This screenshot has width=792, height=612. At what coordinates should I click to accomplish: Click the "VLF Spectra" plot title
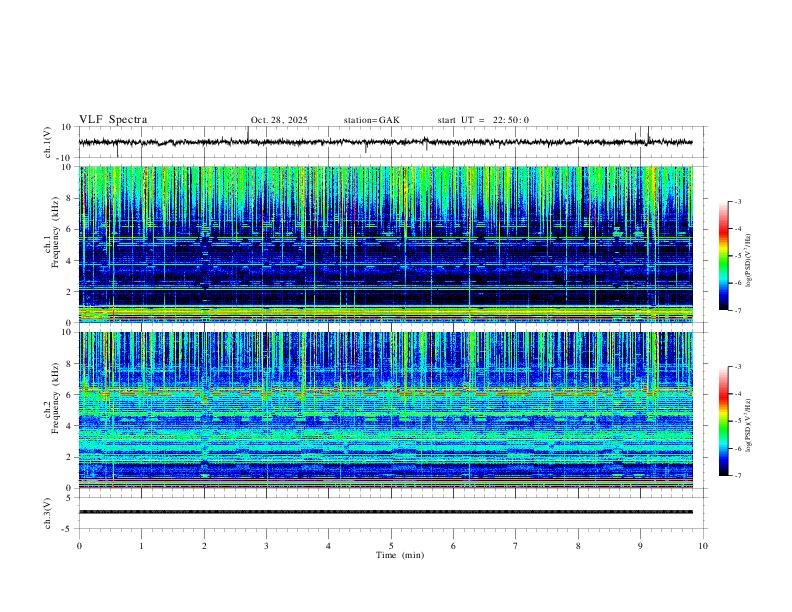(x=113, y=120)
